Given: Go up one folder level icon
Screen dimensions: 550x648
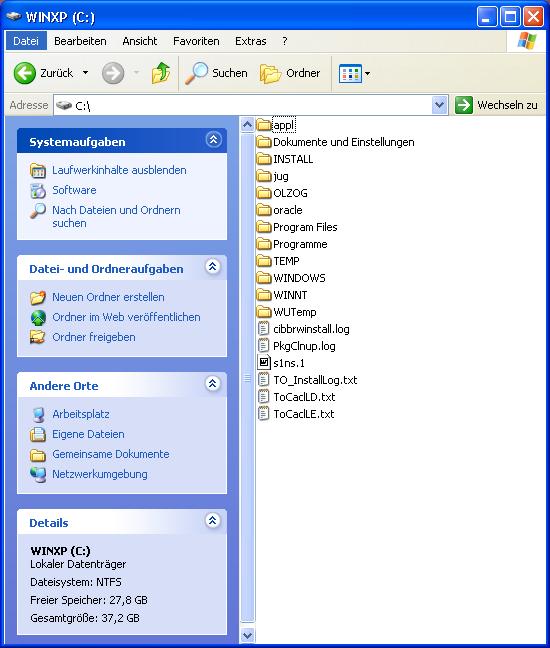Looking at the screenshot, I should tap(161, 73).
